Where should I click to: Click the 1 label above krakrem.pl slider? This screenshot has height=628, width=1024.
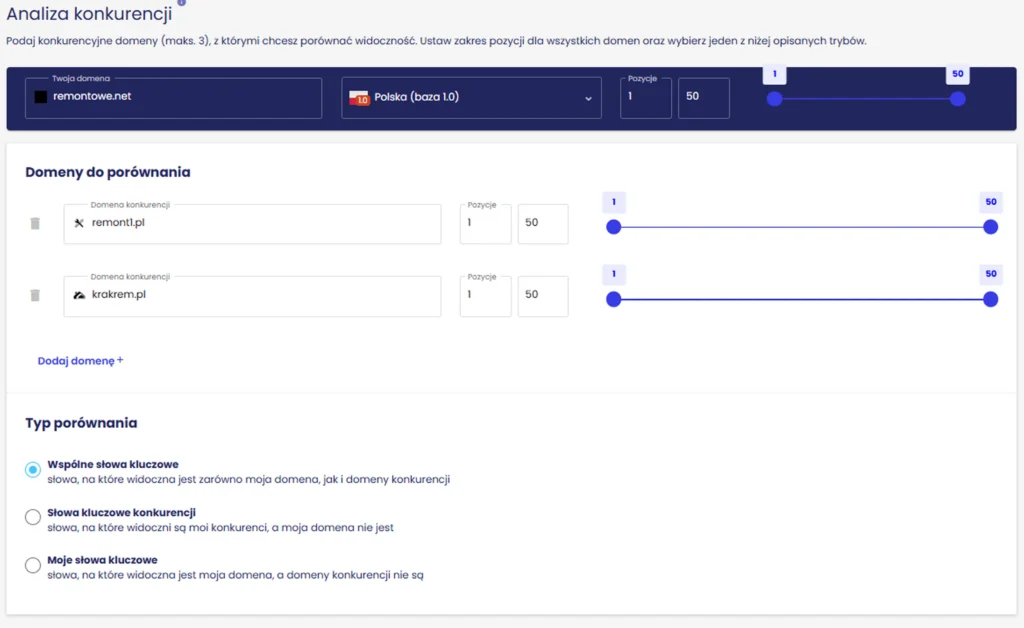(614, 274)
